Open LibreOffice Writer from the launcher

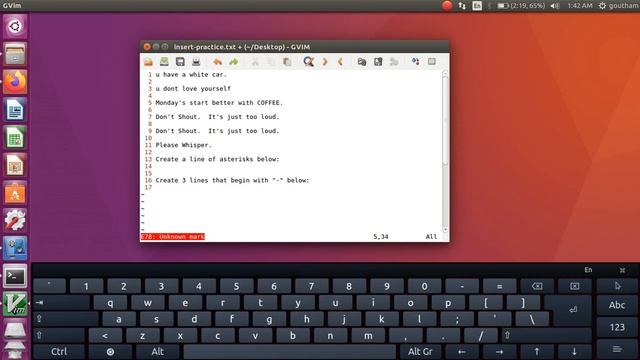[x=15, y=110]
